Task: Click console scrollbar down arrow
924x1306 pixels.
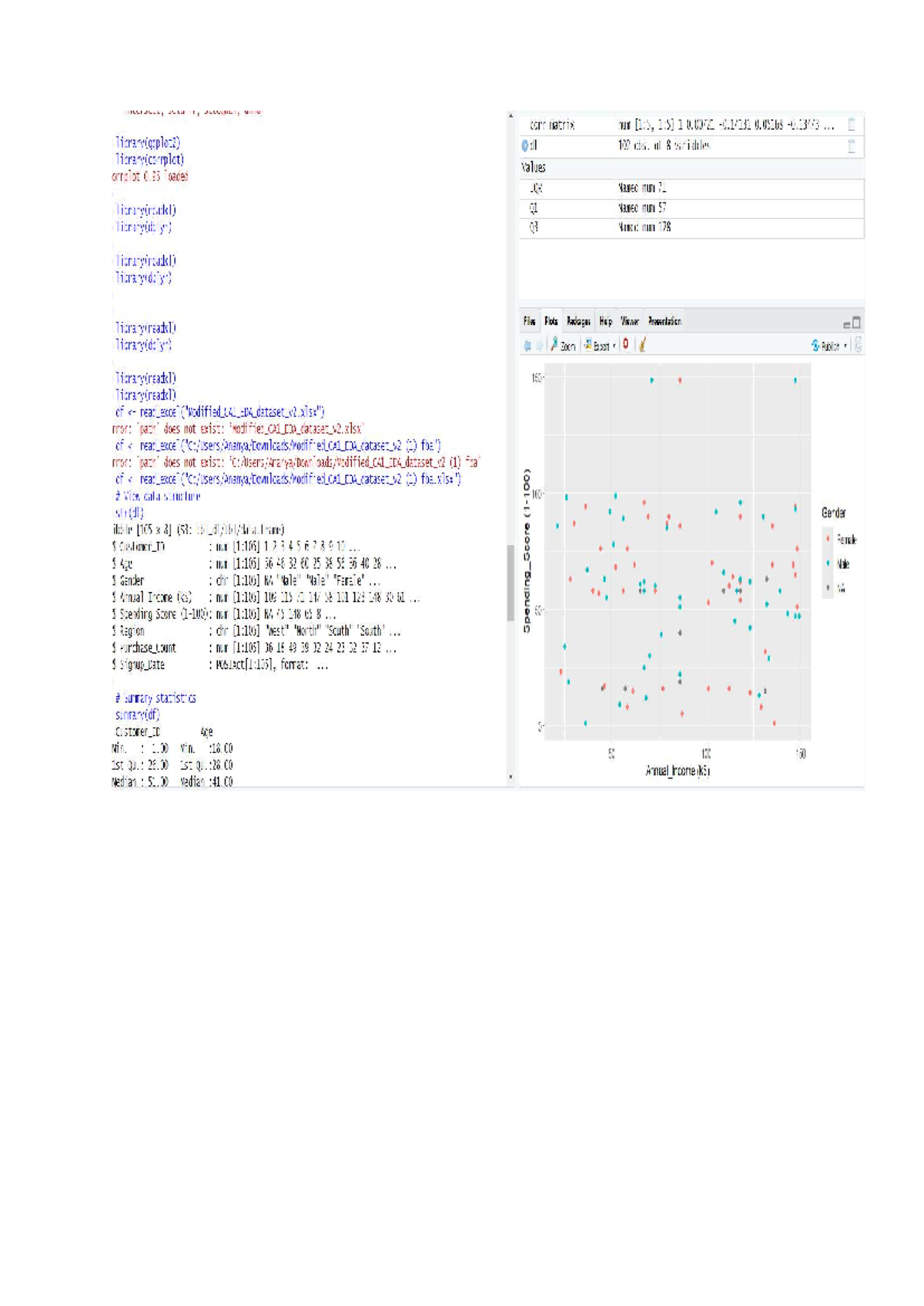Action: tap(510, 778)
